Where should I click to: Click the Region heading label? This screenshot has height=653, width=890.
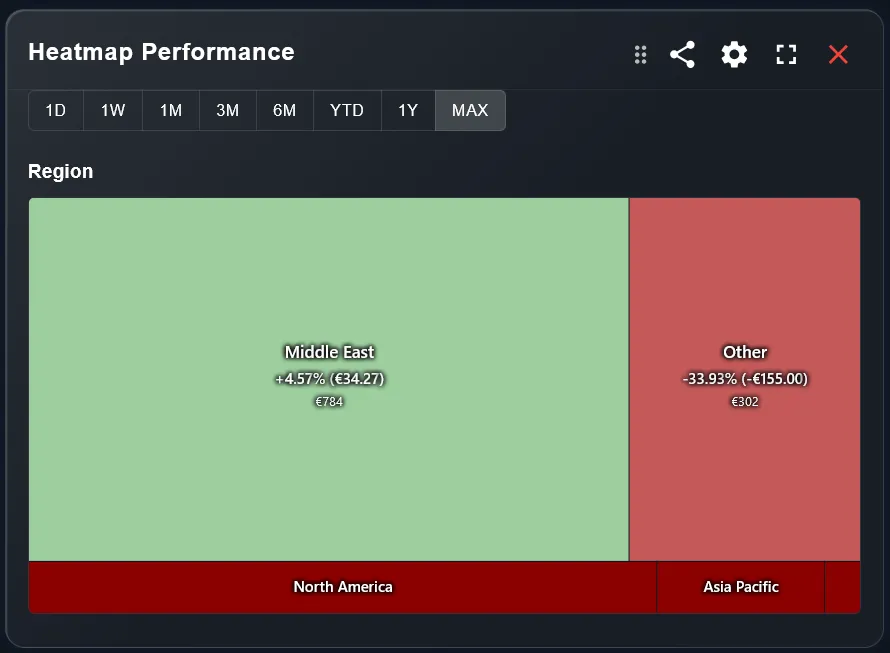tap(61, 171)
